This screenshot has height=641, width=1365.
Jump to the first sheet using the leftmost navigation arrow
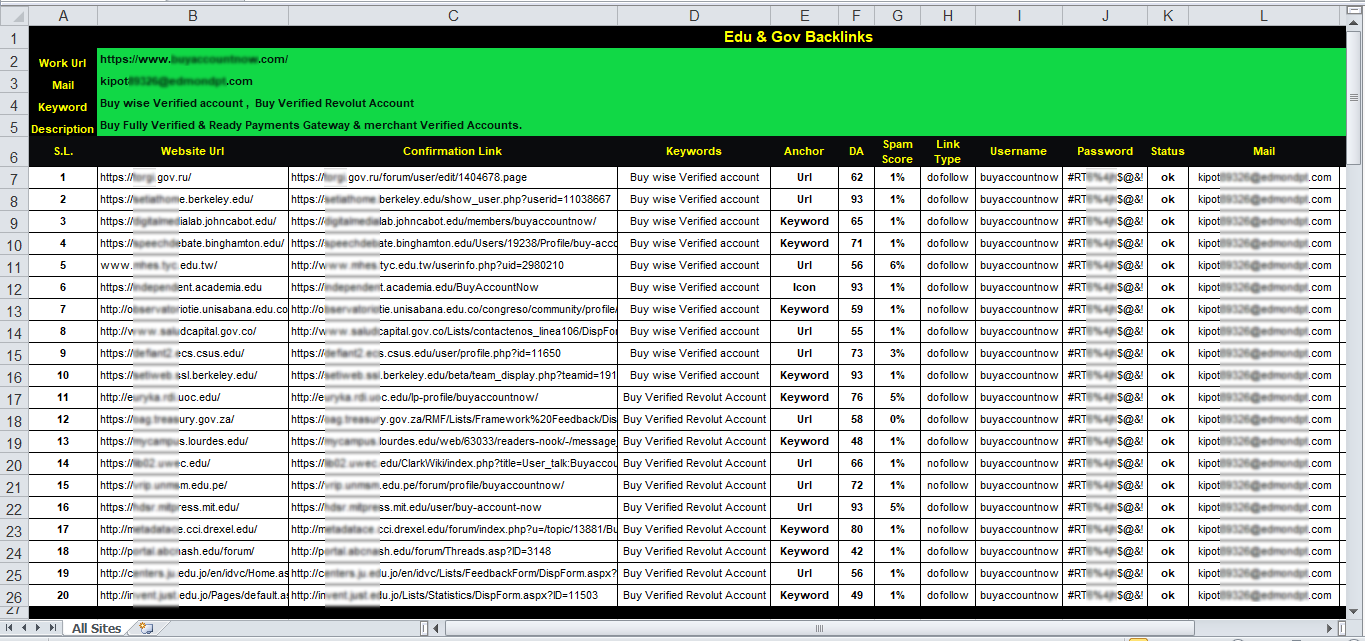coord(11,627)
